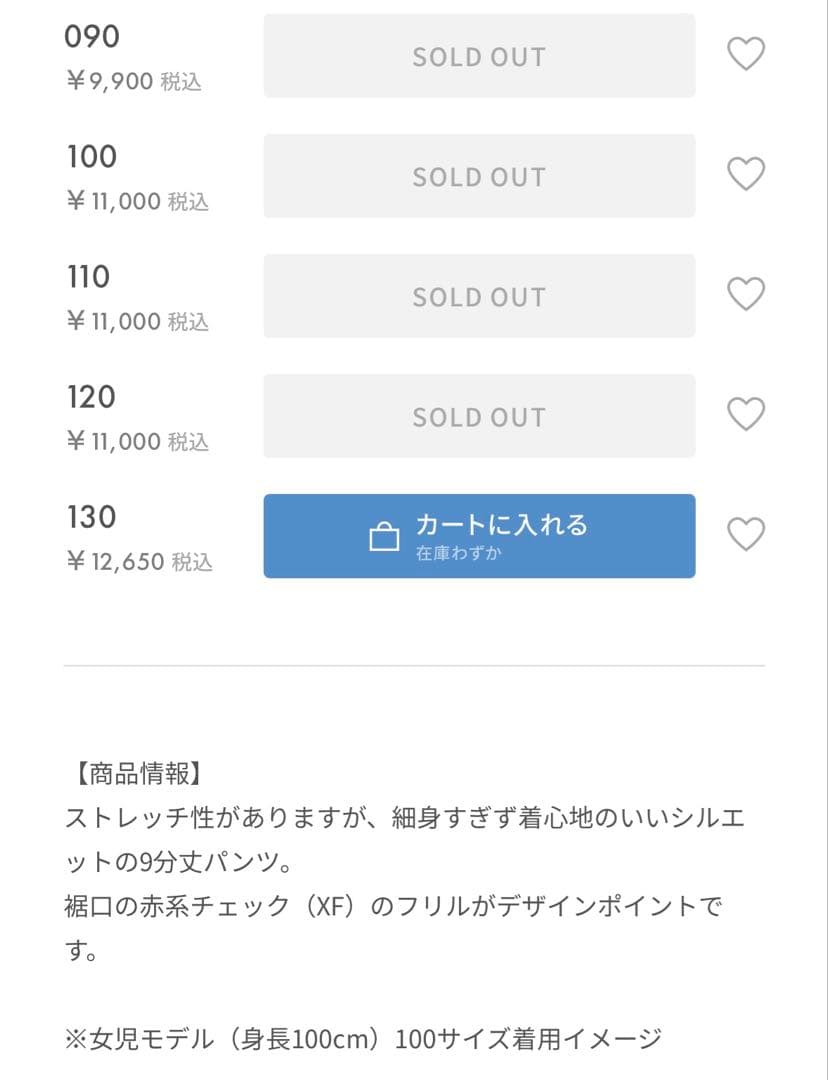Image resolution: width=828 pixels, height=1080 pixels.
Task: Click the 女児モデル 100サイズ着用 note line
Action: point(363,1039)
